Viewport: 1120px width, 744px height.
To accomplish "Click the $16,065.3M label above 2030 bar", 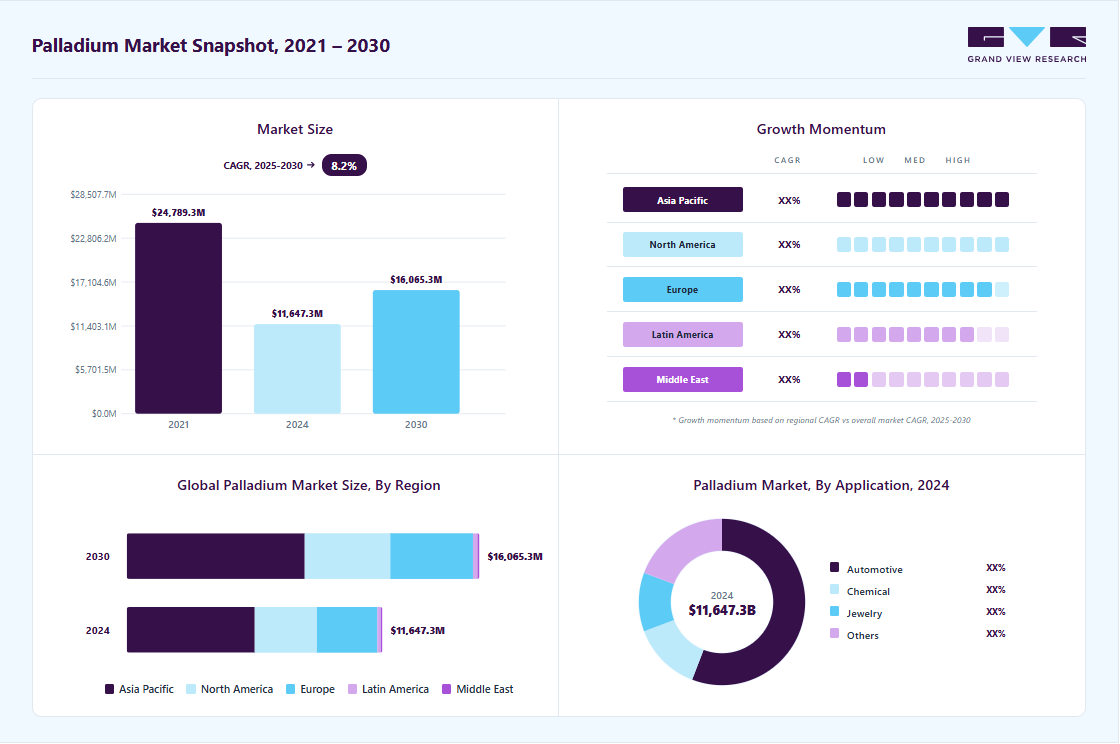I will point(416,280).
